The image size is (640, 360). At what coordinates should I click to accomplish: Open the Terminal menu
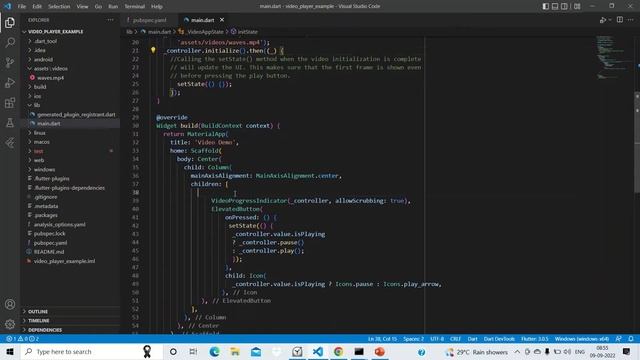pyautogui.click(x=135, y=7)
